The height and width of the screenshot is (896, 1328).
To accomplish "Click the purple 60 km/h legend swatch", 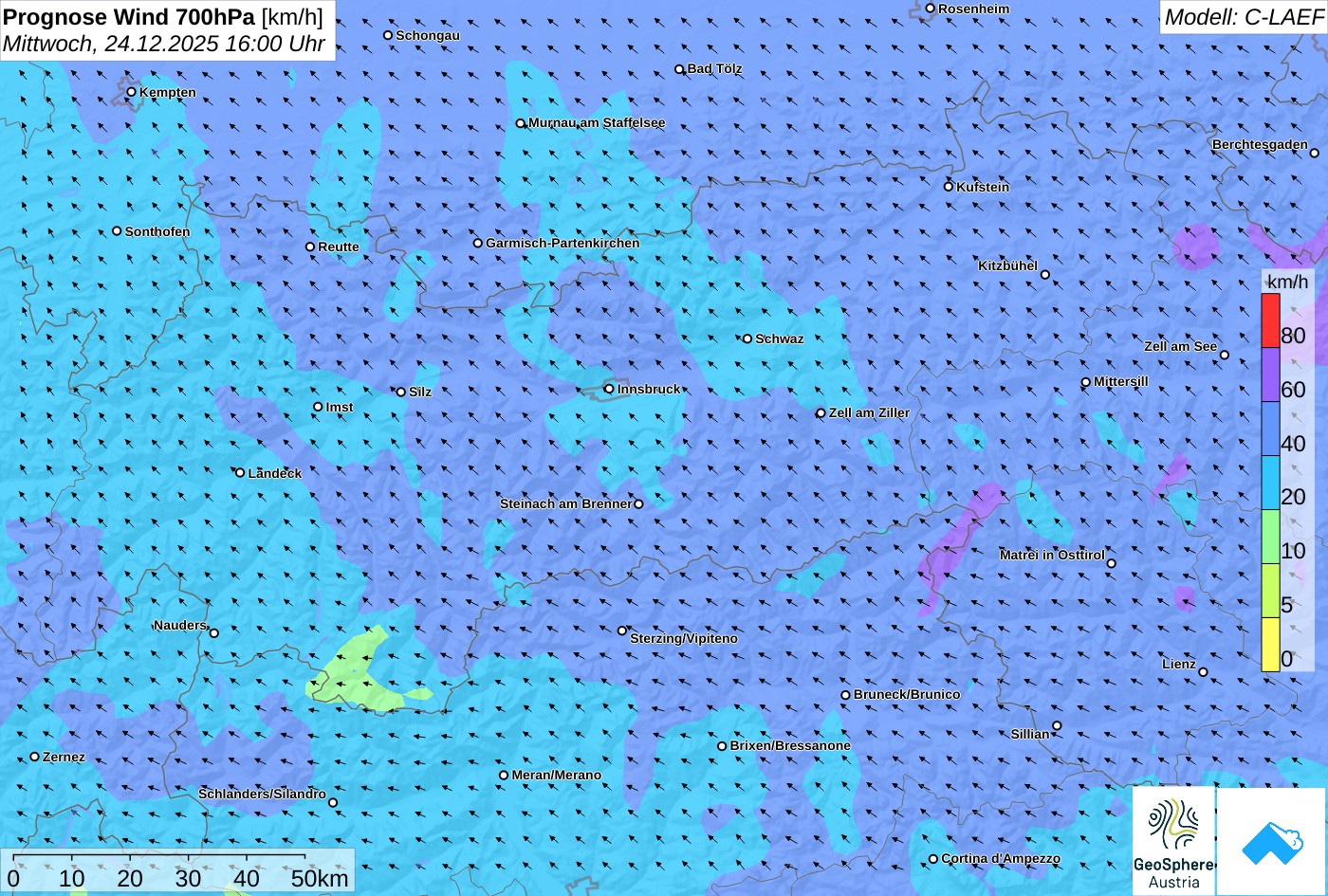I will [1270, 375].
